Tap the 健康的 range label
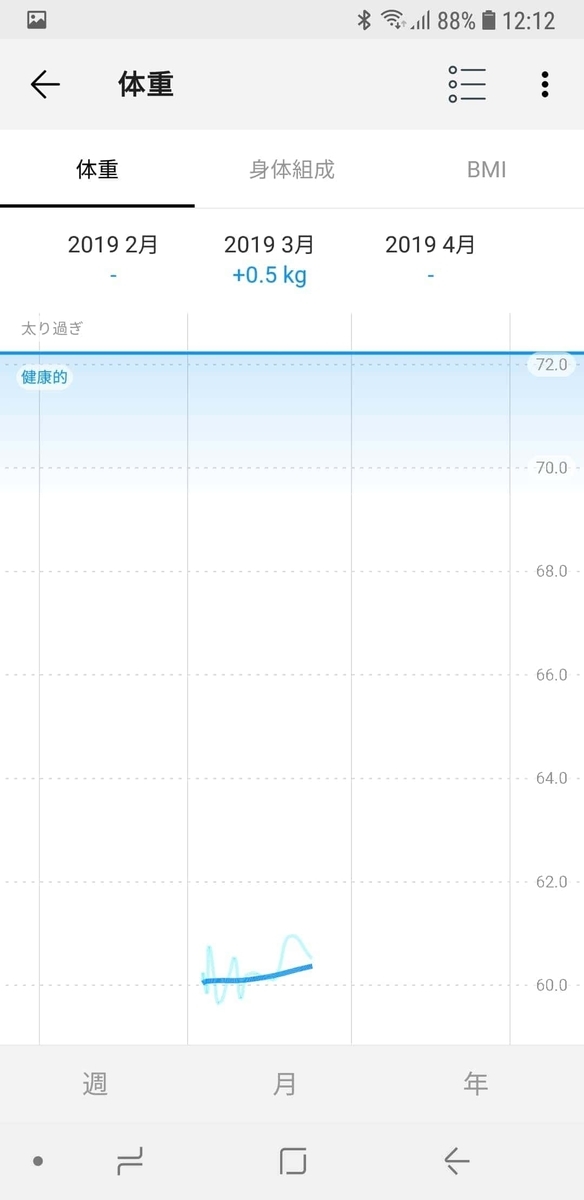Screen dimensions: 584x1200 pyautogui.click(x=45, y=378)
